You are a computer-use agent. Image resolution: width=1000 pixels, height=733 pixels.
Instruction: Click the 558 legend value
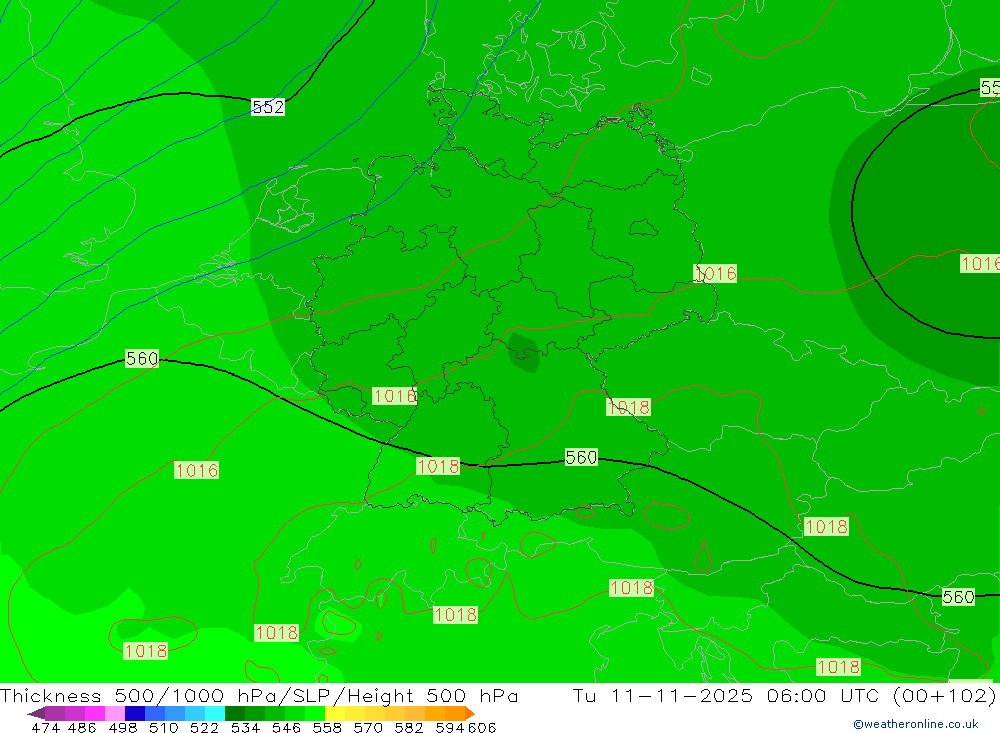click(327, 727)
